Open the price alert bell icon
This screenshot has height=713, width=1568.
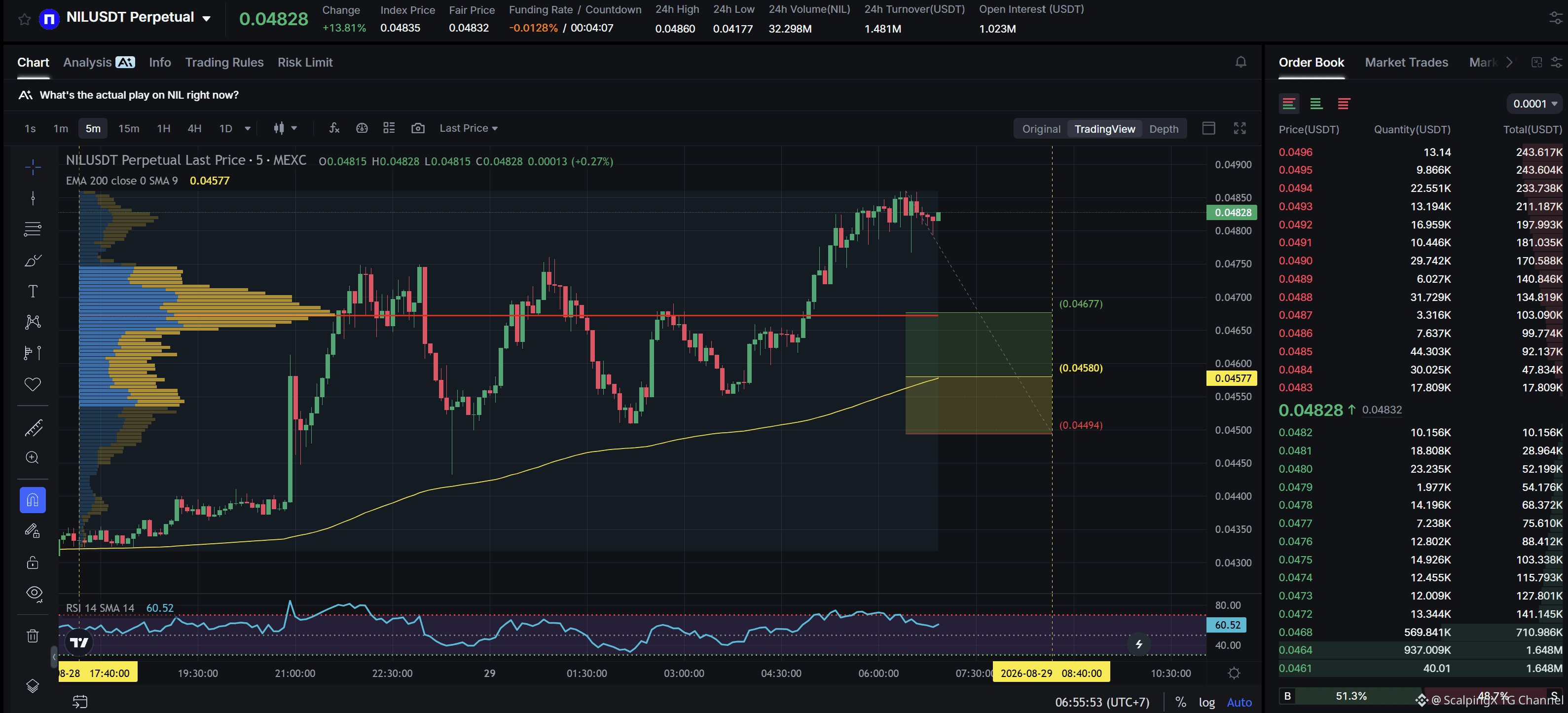tap(1240, 62)
